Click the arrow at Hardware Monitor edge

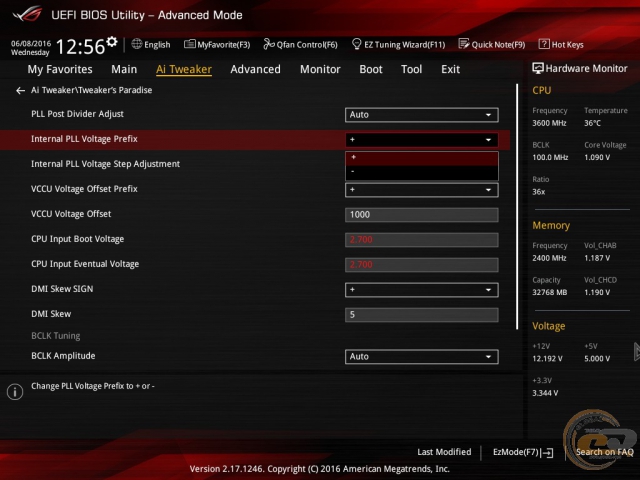(637, 352)
